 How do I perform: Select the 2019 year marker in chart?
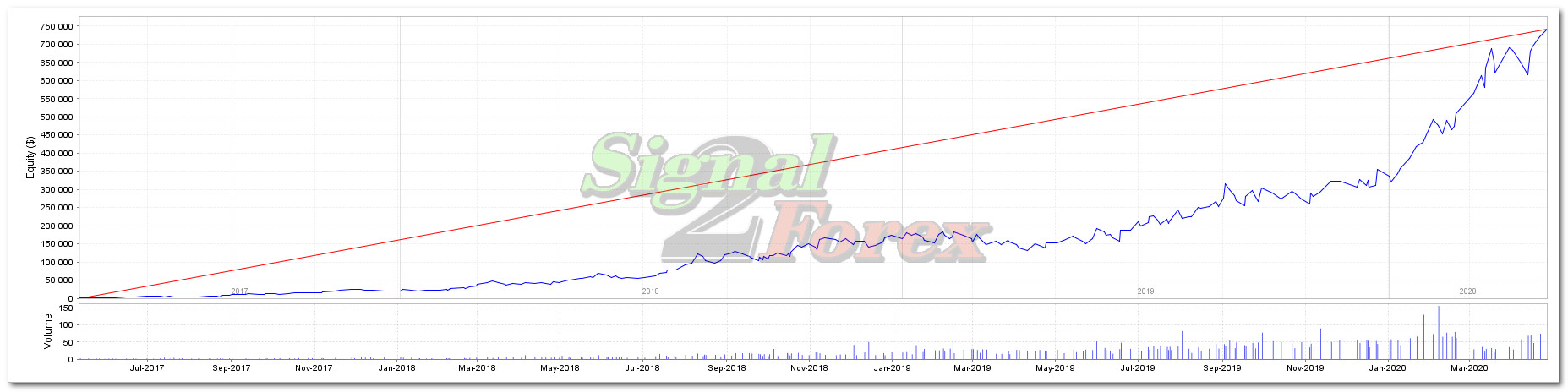pos(1145,291)
